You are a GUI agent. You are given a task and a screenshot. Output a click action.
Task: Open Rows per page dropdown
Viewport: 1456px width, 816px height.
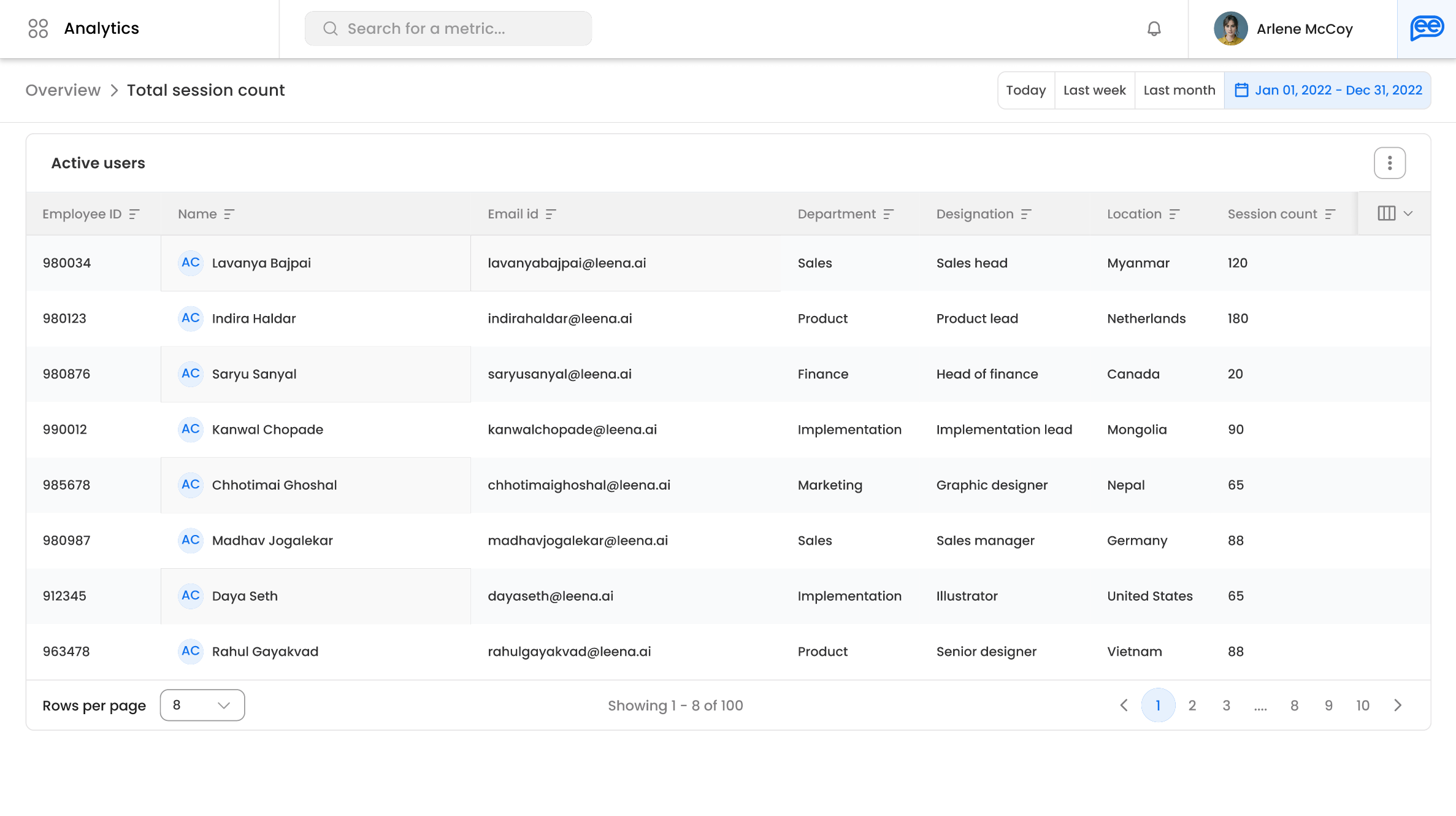click(202, 705)
